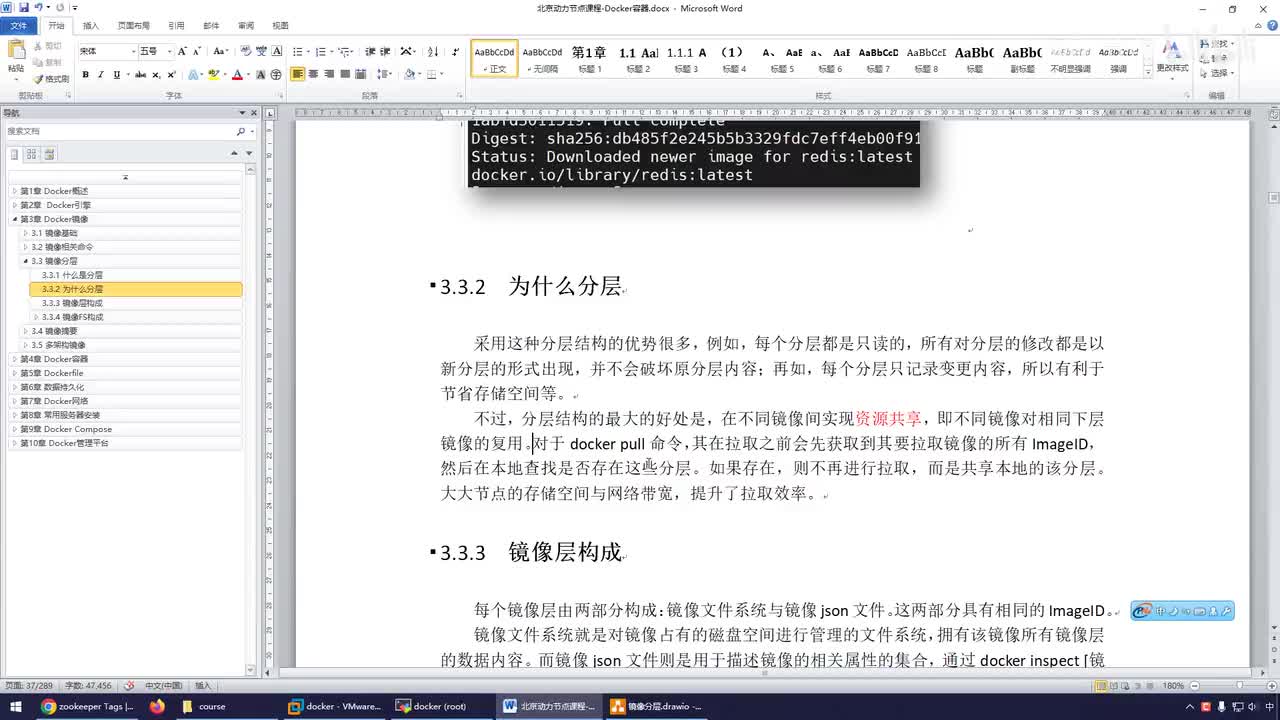Open the Change Case Aa dropdown
Screen dimensions: 1280x720
(221, 51)
